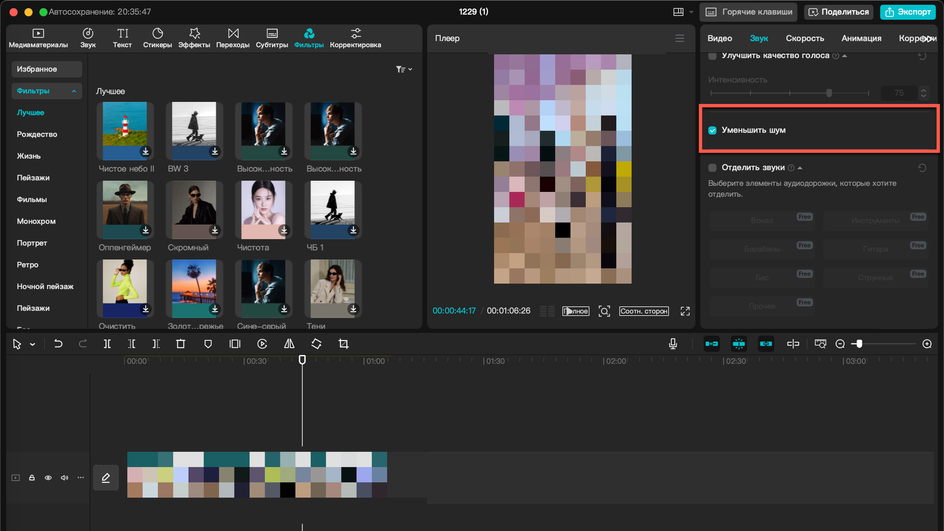This screenshot has width=944, height=531.
Task: Select Портрет filter category
Action: [31, 243]
